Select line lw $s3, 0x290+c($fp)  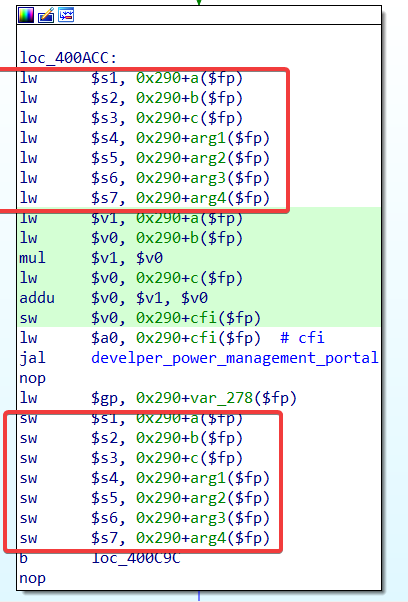point(131,118)
